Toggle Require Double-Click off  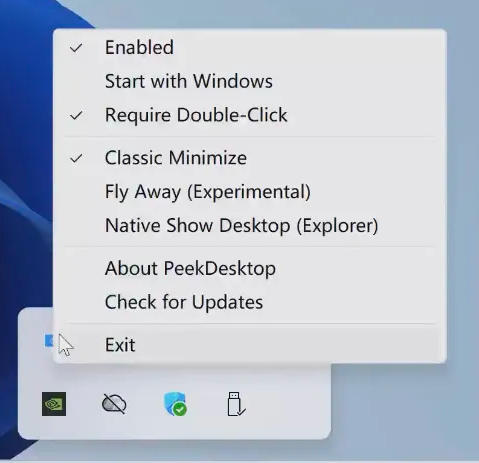click(x=250, y=115)
